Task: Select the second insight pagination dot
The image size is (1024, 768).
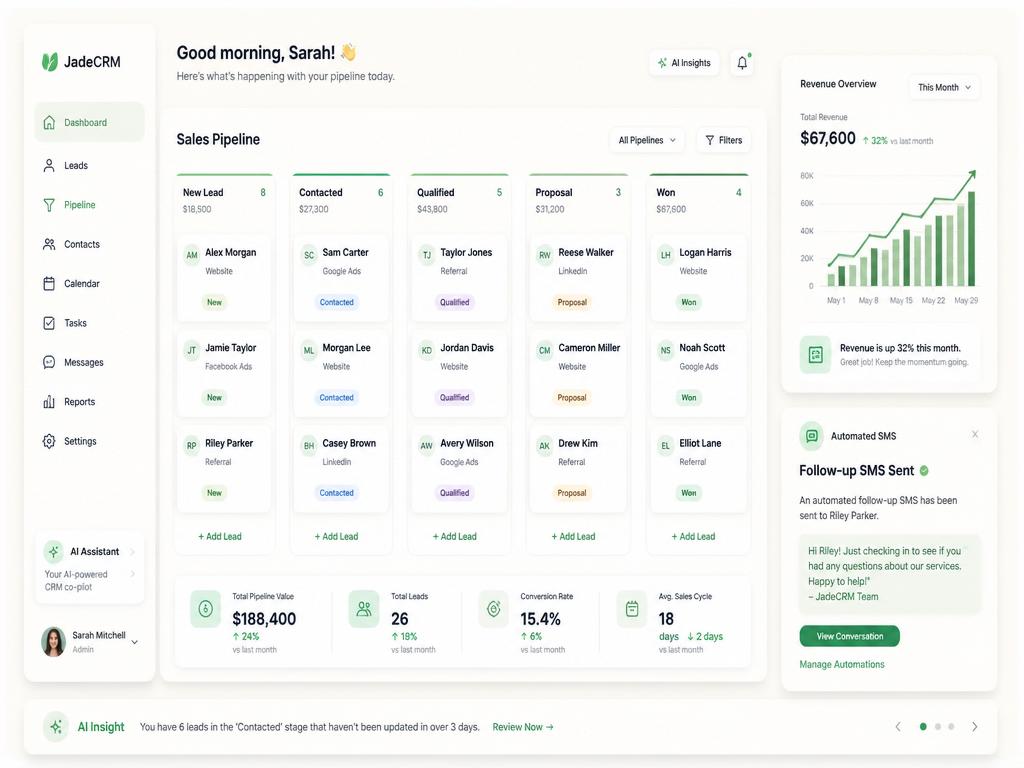Action: (938, 726)
